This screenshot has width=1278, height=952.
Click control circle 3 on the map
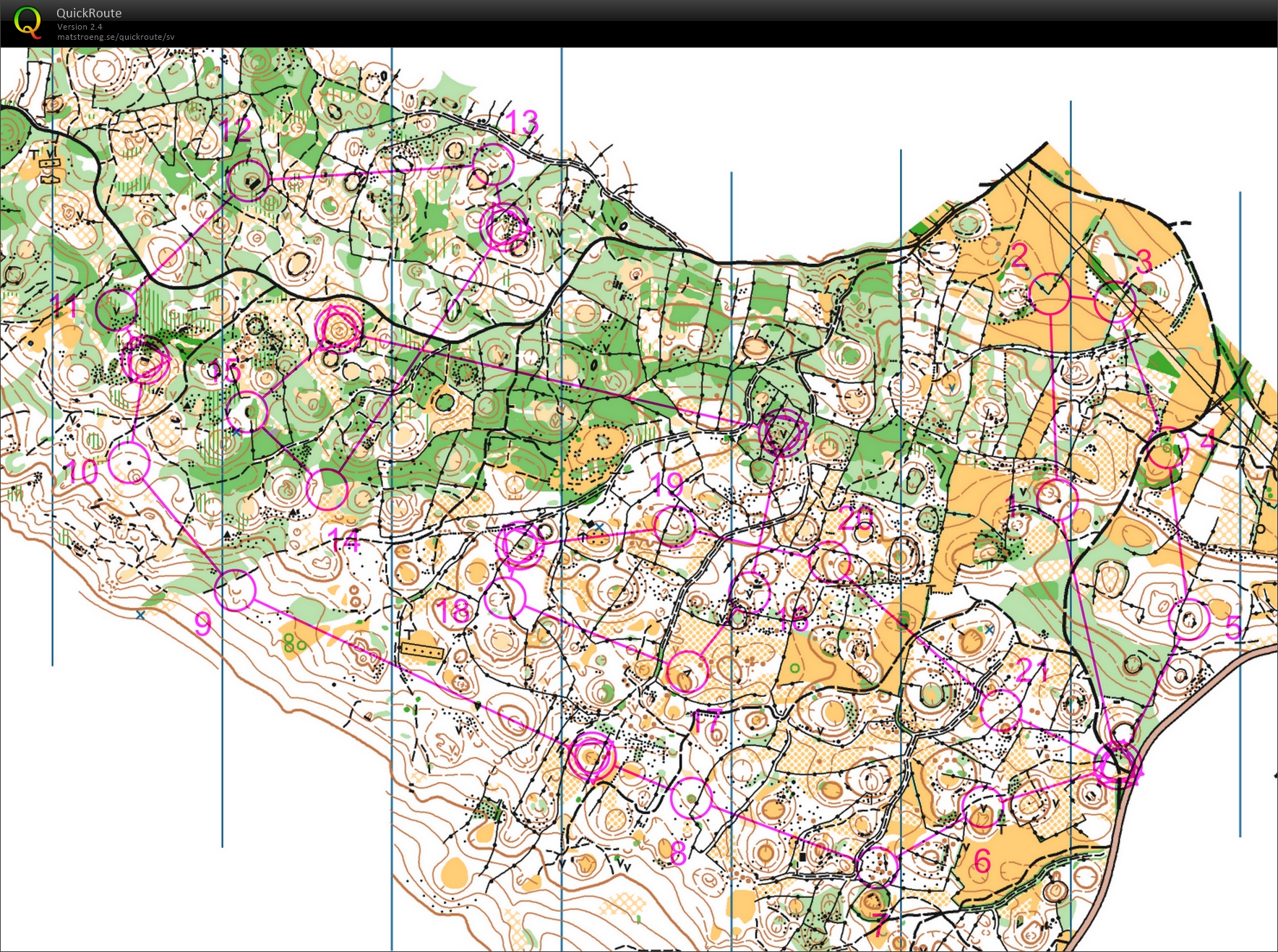(x=1115, y=301)
